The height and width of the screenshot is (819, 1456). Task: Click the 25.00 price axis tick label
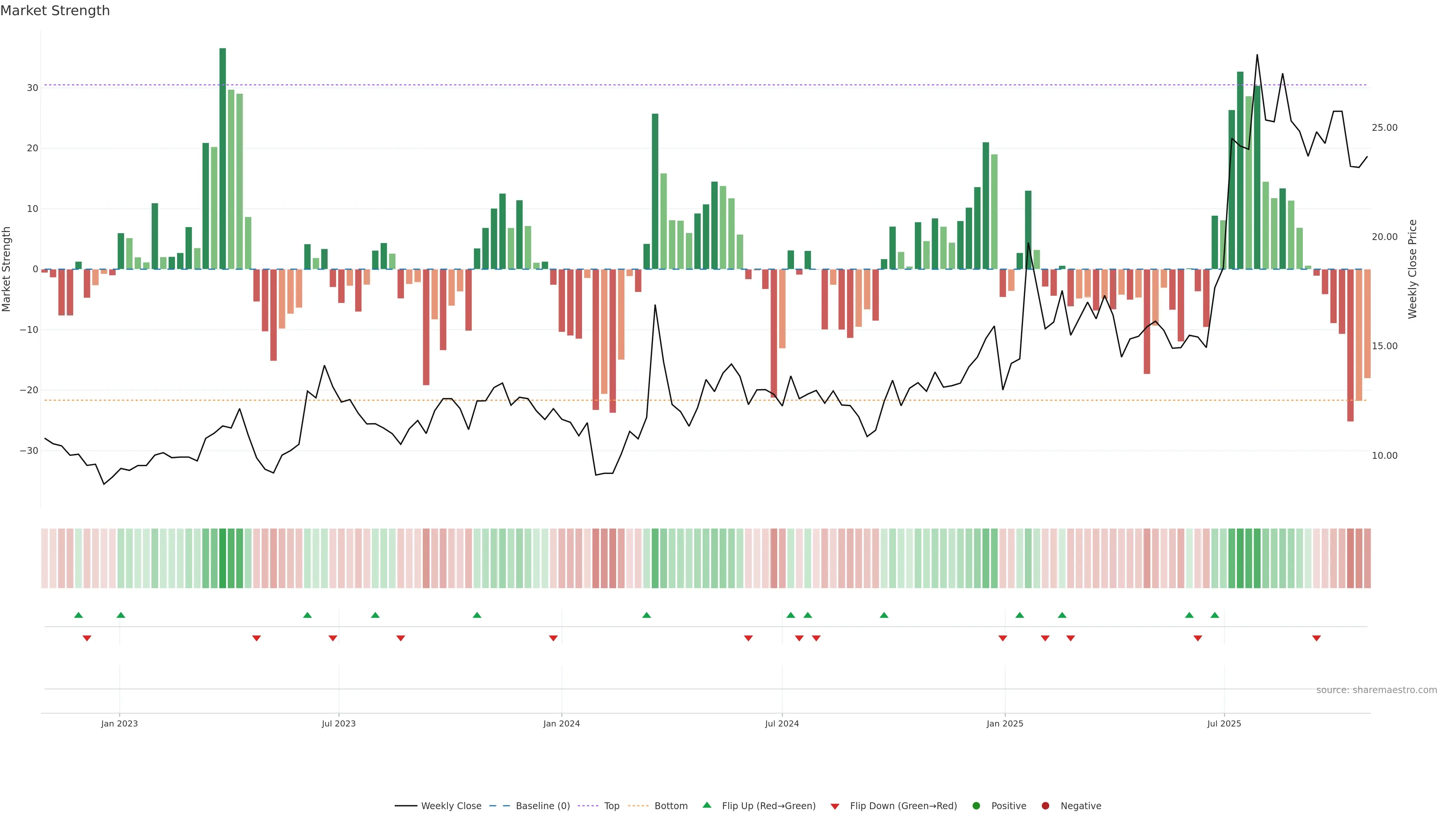pyautogui.click(x=1384, y=128)
